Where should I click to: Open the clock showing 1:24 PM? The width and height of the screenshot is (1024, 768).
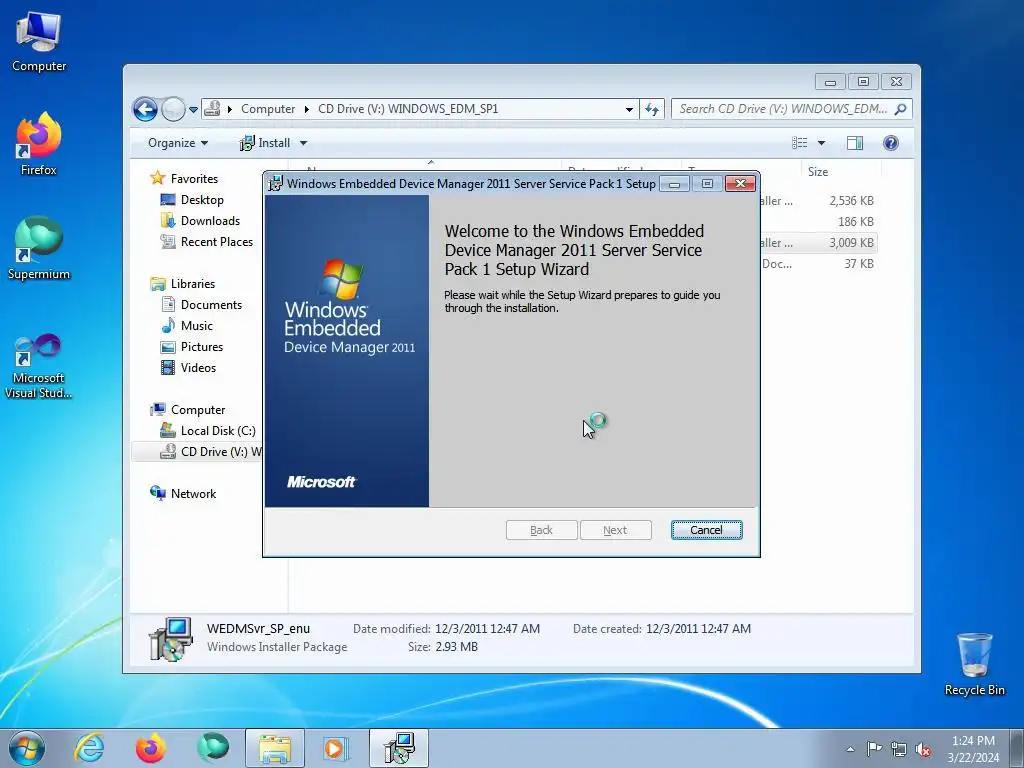[x=973, y=749]
